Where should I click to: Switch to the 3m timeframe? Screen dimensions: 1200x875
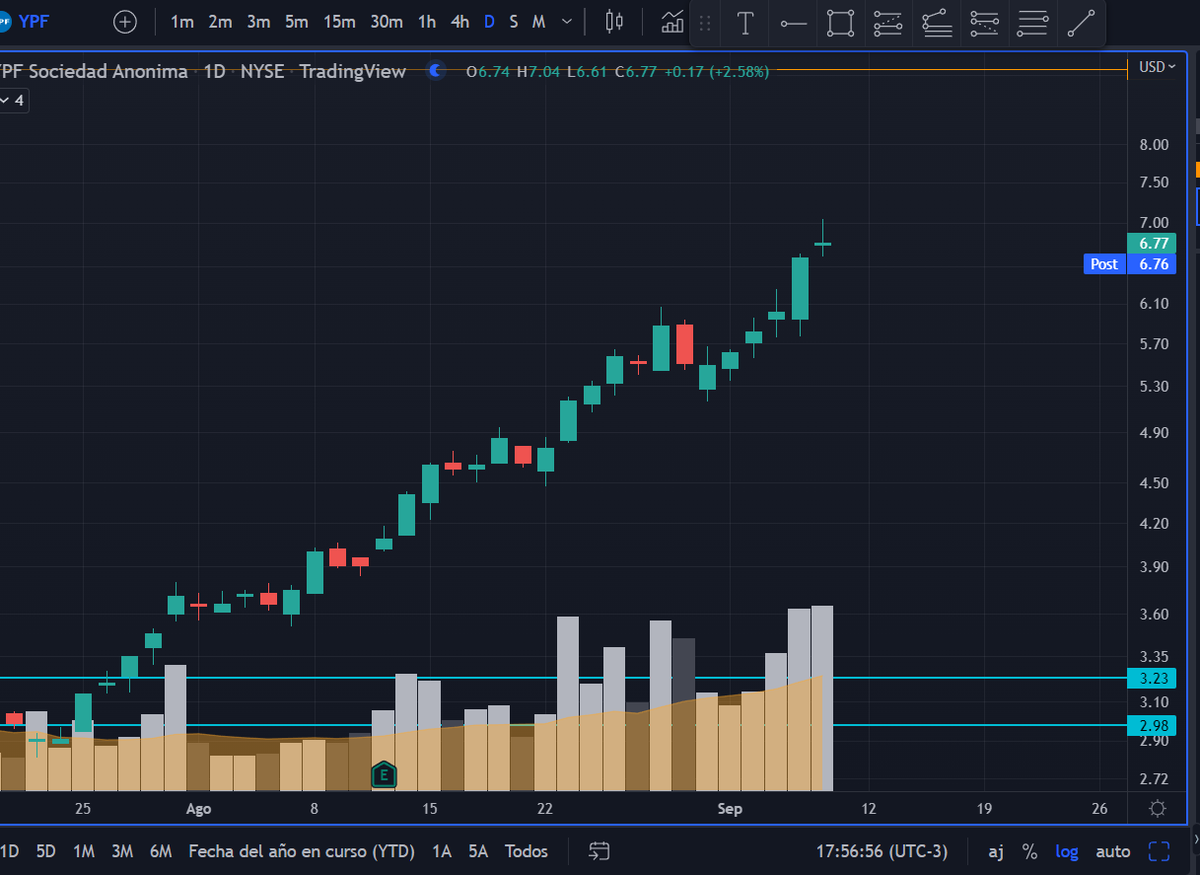point(258,21)
